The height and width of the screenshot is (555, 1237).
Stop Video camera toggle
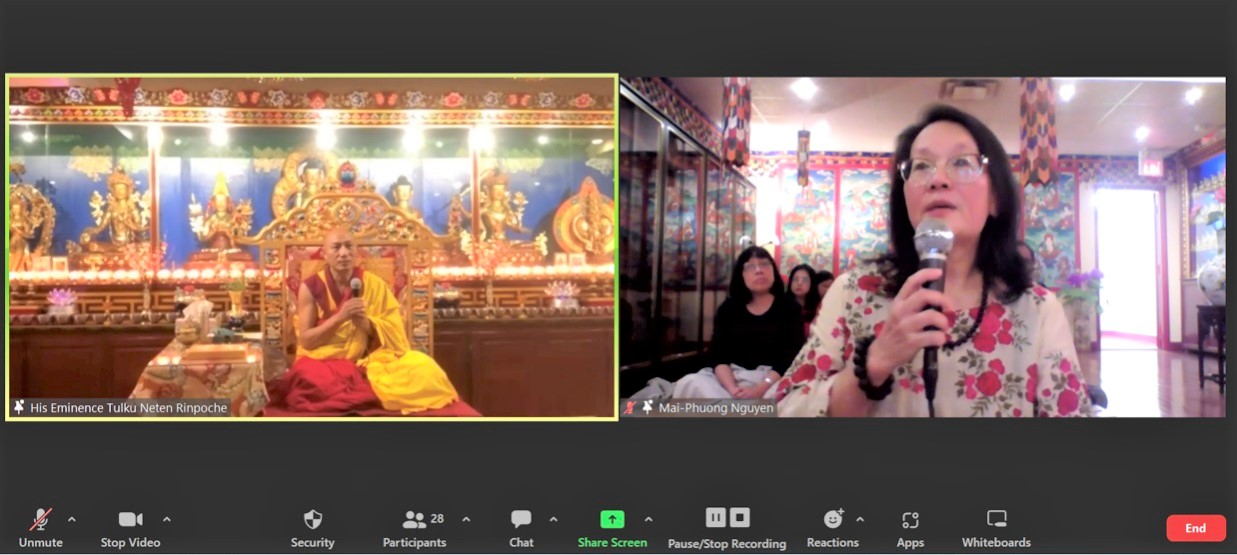tap(130, 520)
